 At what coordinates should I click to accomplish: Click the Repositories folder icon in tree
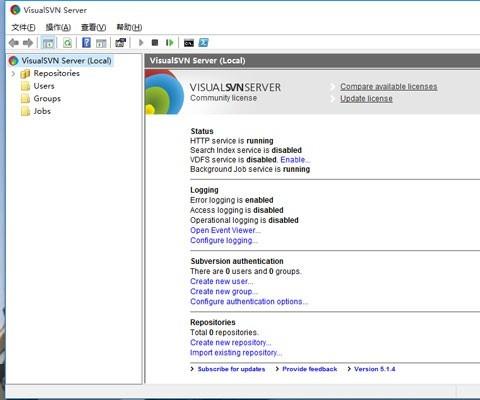coord(25,74)
